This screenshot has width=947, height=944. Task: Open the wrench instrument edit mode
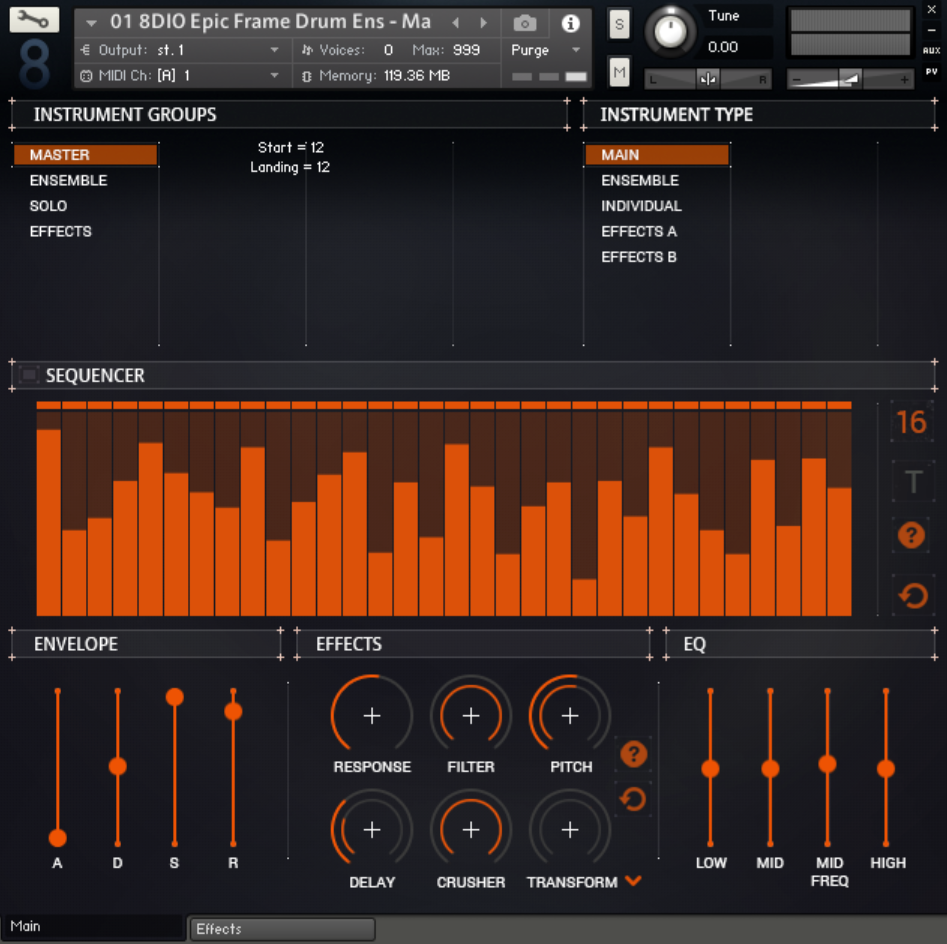tap(34, 19)
